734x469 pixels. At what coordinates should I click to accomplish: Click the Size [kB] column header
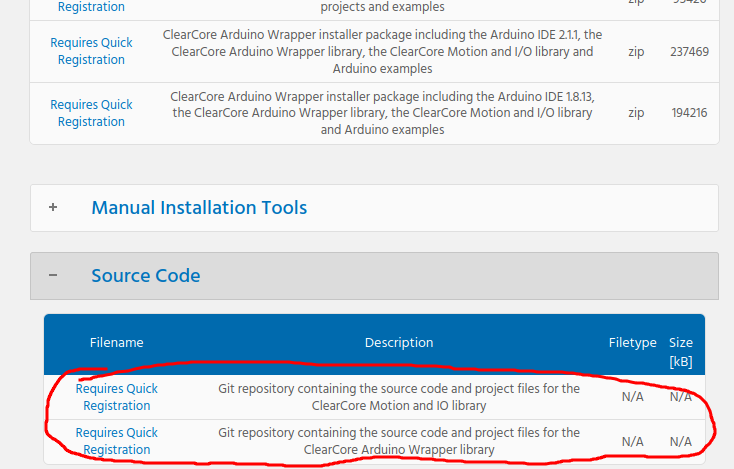point(680,352)
